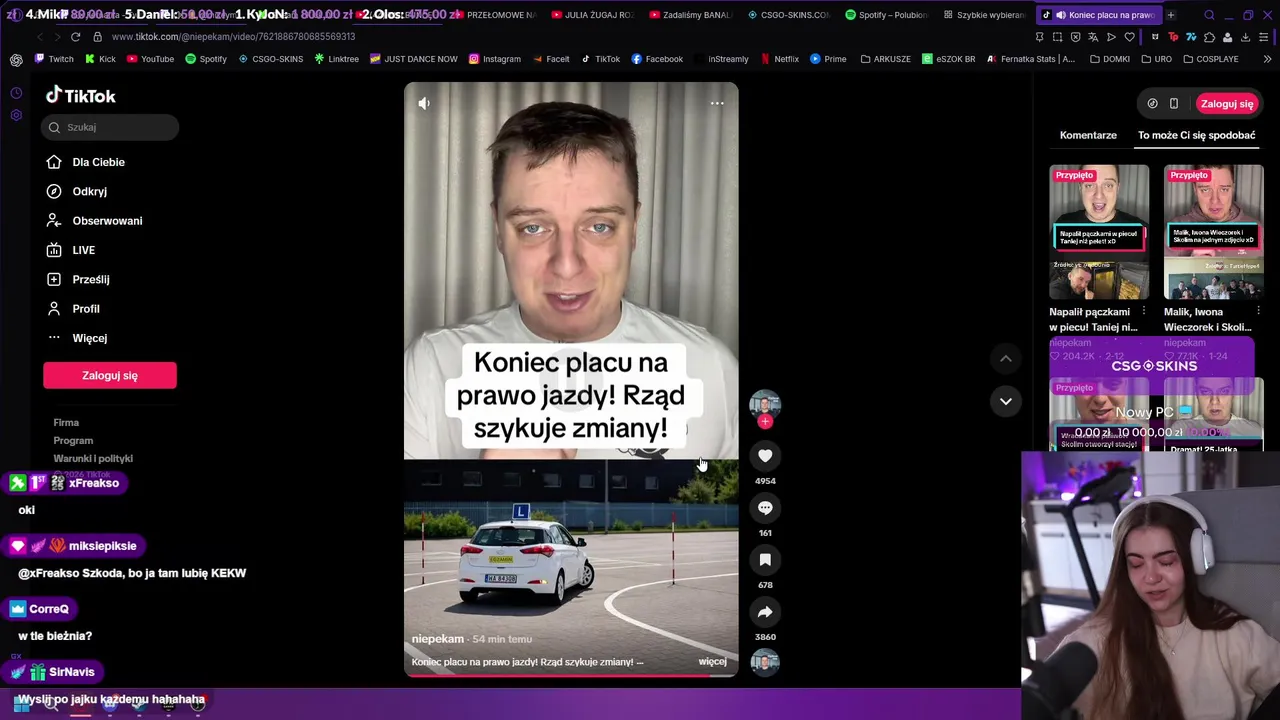Screen dimensions: 1280x720
Task: Mute the TikTok video sound
Action: 424,103
